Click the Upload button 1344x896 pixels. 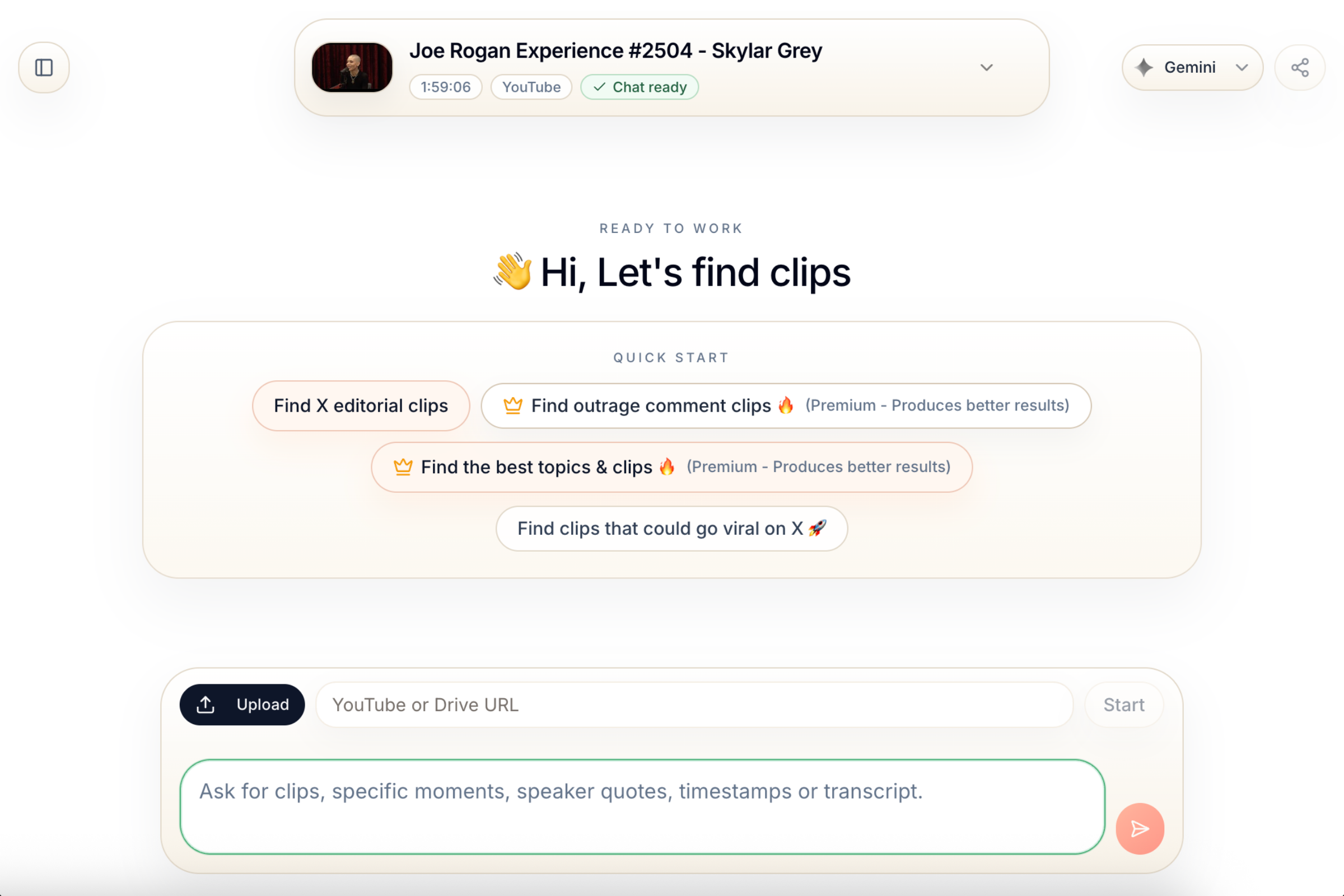tap(242, 704)
